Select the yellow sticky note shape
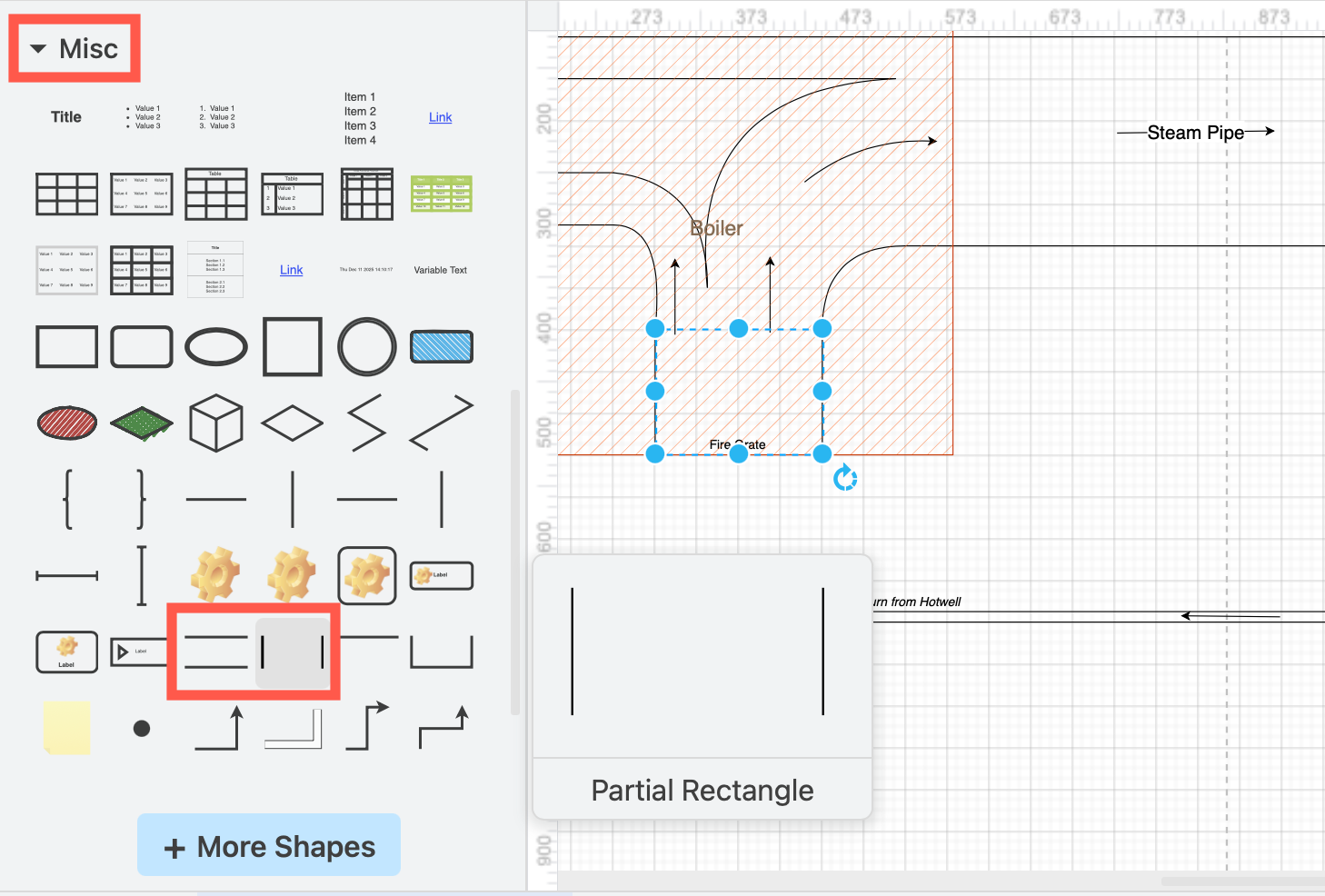The image size is (1325, 896). pos(66,727)
